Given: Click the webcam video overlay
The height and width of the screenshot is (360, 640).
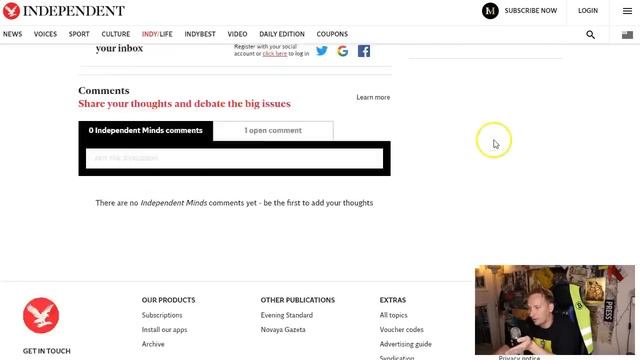Looking at the screenshot, I should [555, 310].
